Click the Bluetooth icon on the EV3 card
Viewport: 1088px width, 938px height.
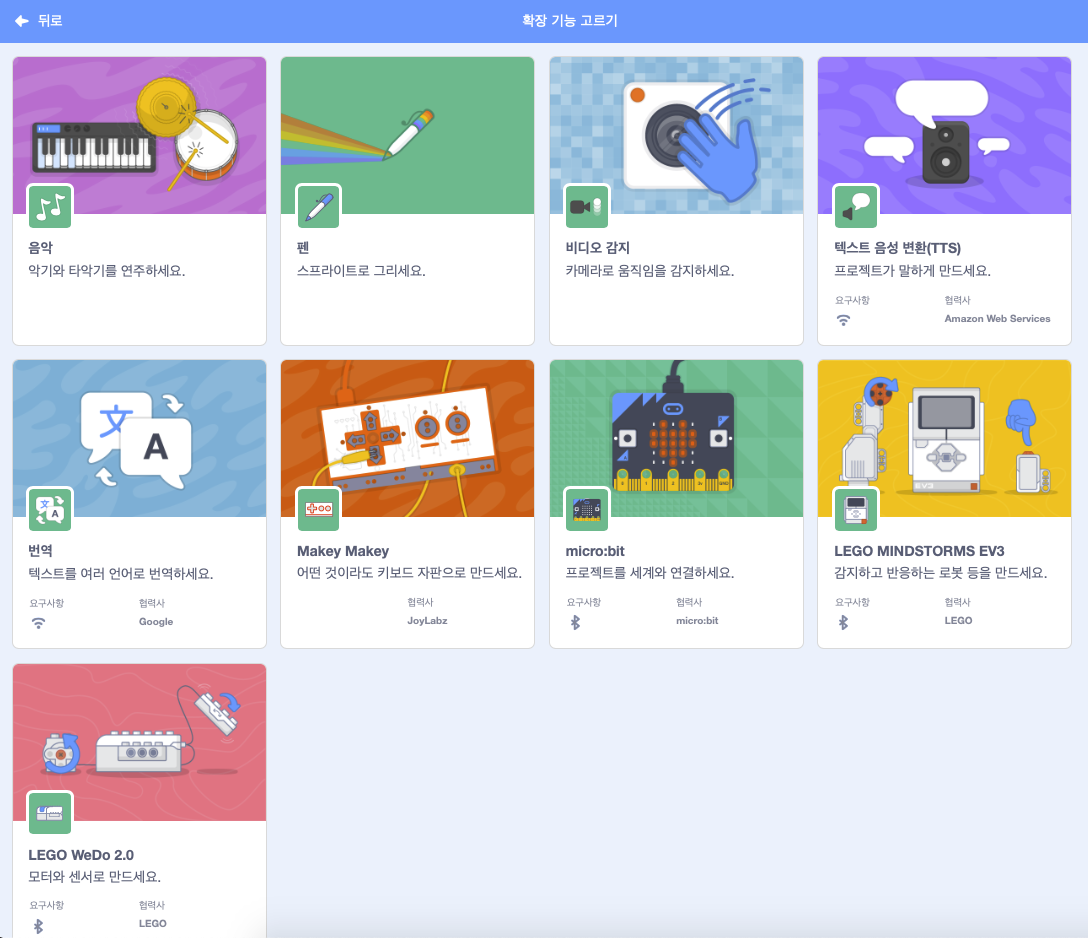[844, 622]
